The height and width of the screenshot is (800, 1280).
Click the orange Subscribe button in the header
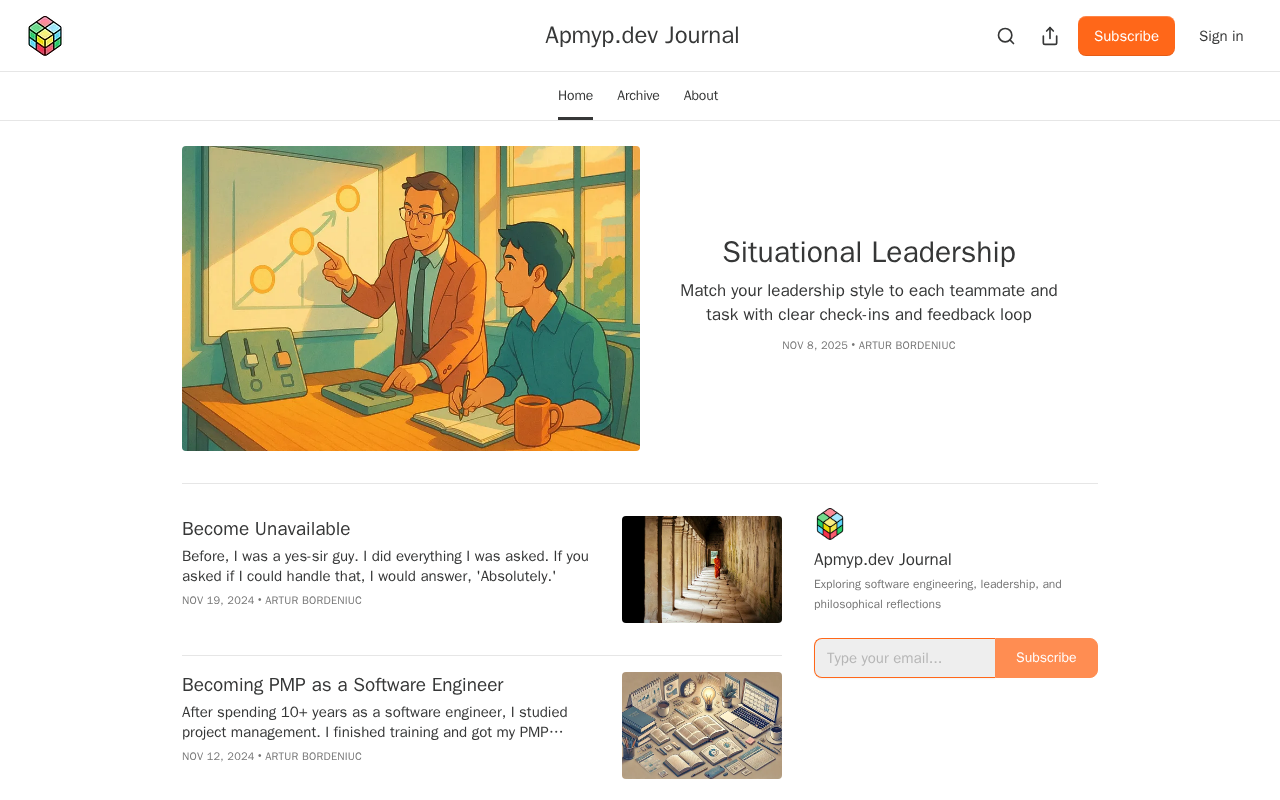(1126, 36)
